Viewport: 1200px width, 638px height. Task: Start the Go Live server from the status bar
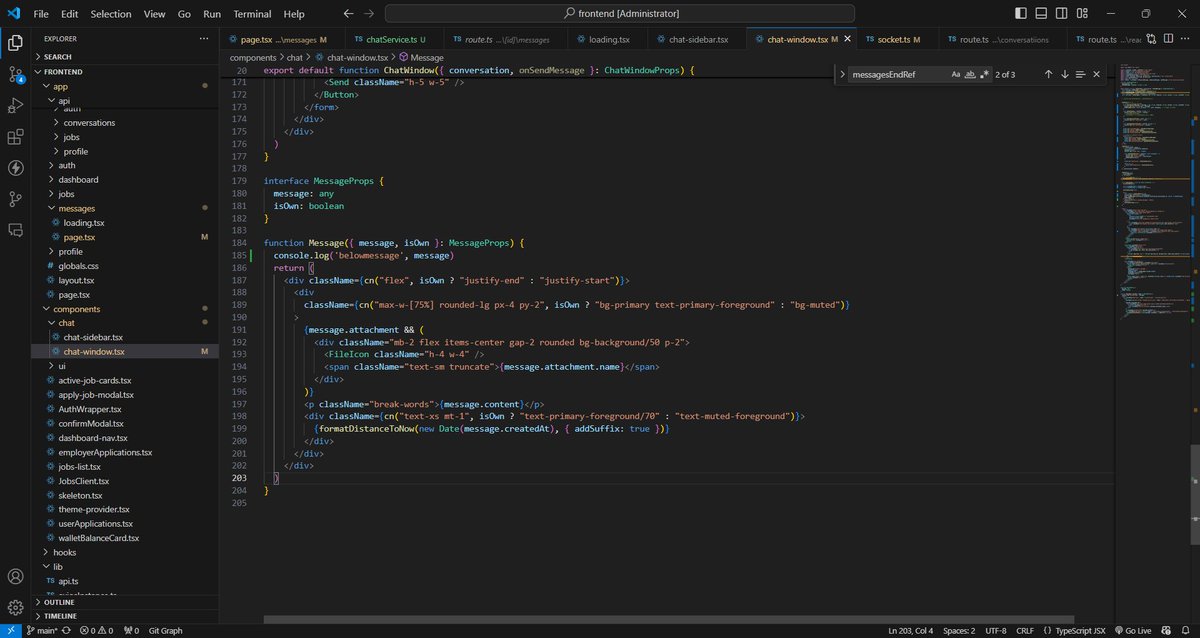click(x=1136, y=631)
